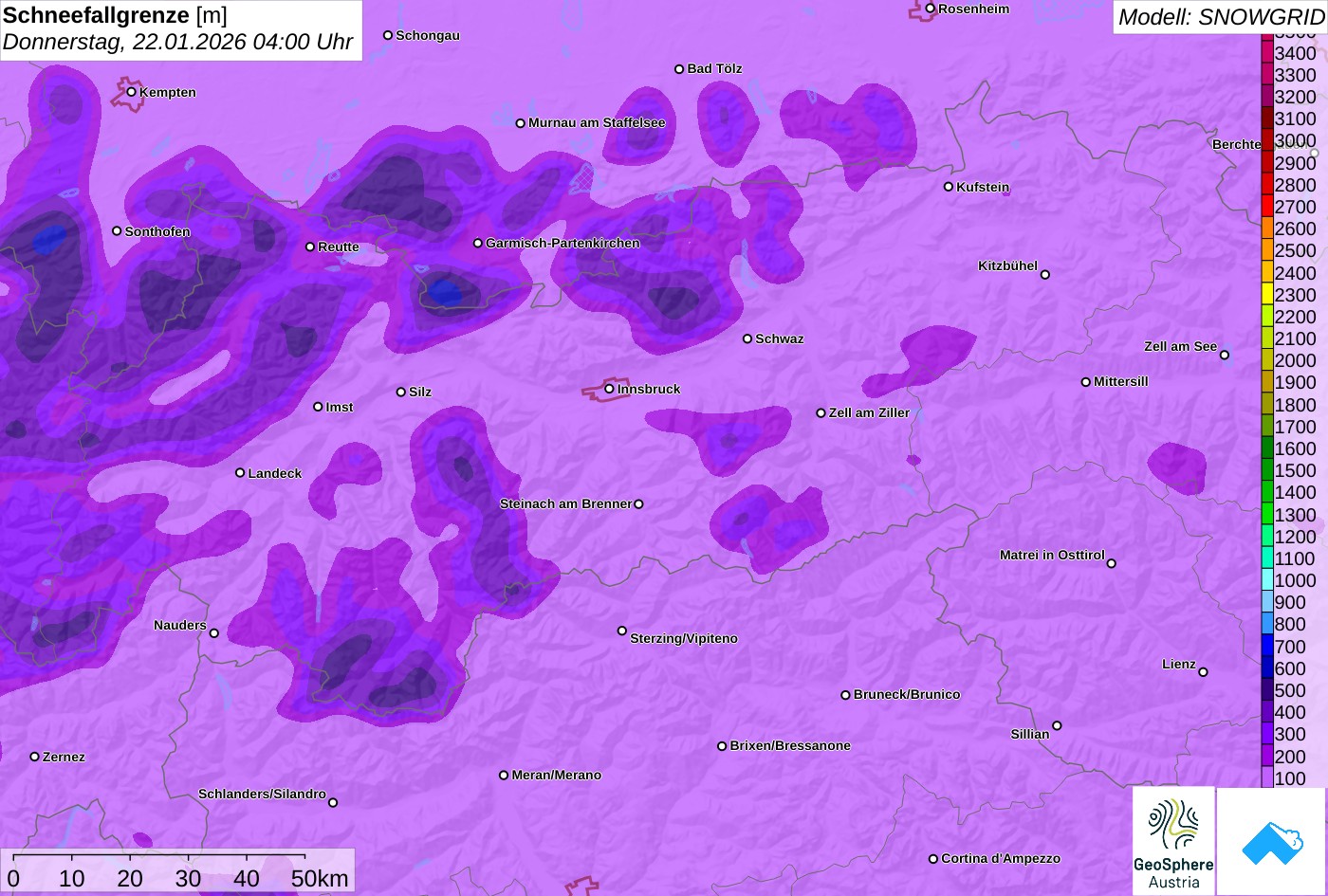Image resolution: width=1328 pixels, height=896 pixels.
Task: Click the Sonthofen location marker
Action: click(x=117, y=231)
